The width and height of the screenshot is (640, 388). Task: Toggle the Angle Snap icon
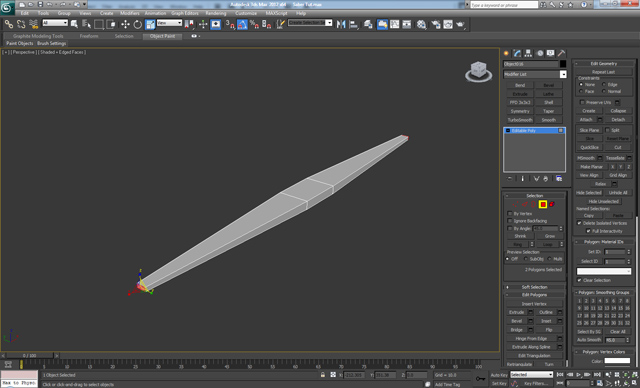click(x=242, y=24)
